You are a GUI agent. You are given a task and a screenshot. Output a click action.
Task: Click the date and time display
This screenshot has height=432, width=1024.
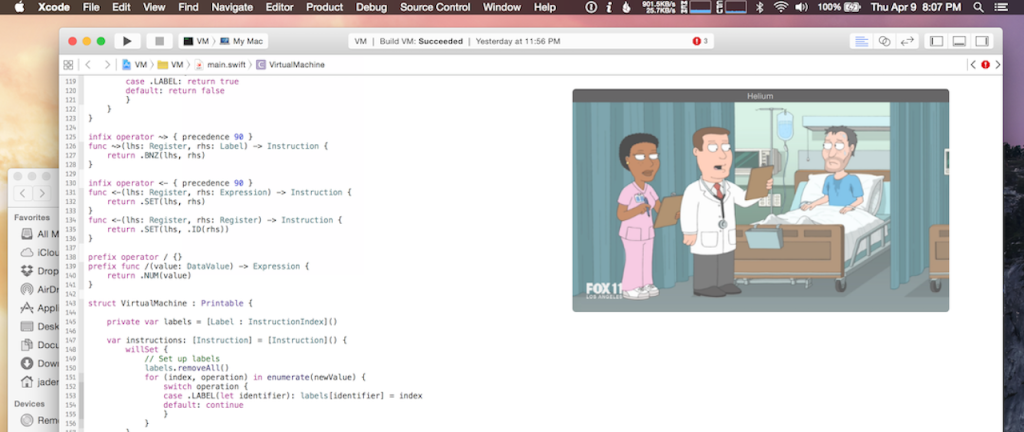tap(916, 7)
